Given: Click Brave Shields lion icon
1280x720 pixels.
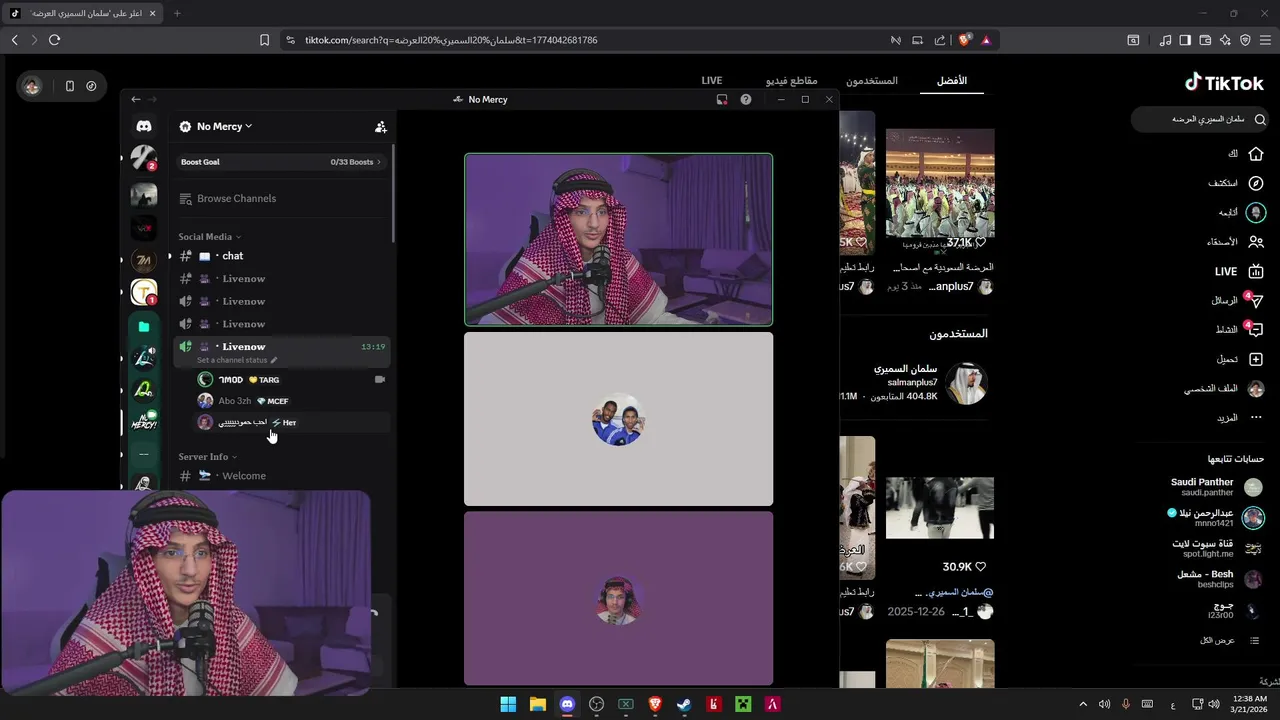Looking at the screenshot, I should coord(964,40).
